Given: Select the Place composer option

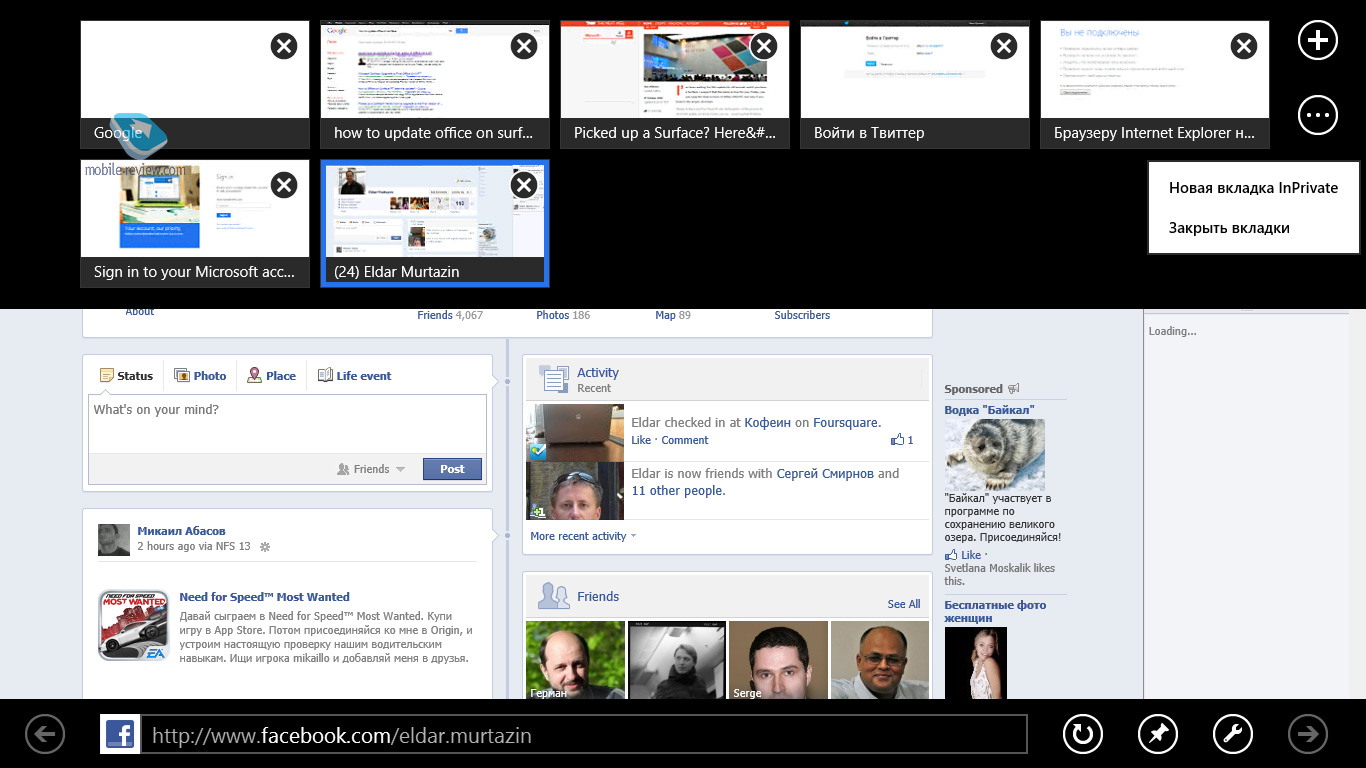Looking at the screenshot, I should pyautogui.click(x=271, y=376).
